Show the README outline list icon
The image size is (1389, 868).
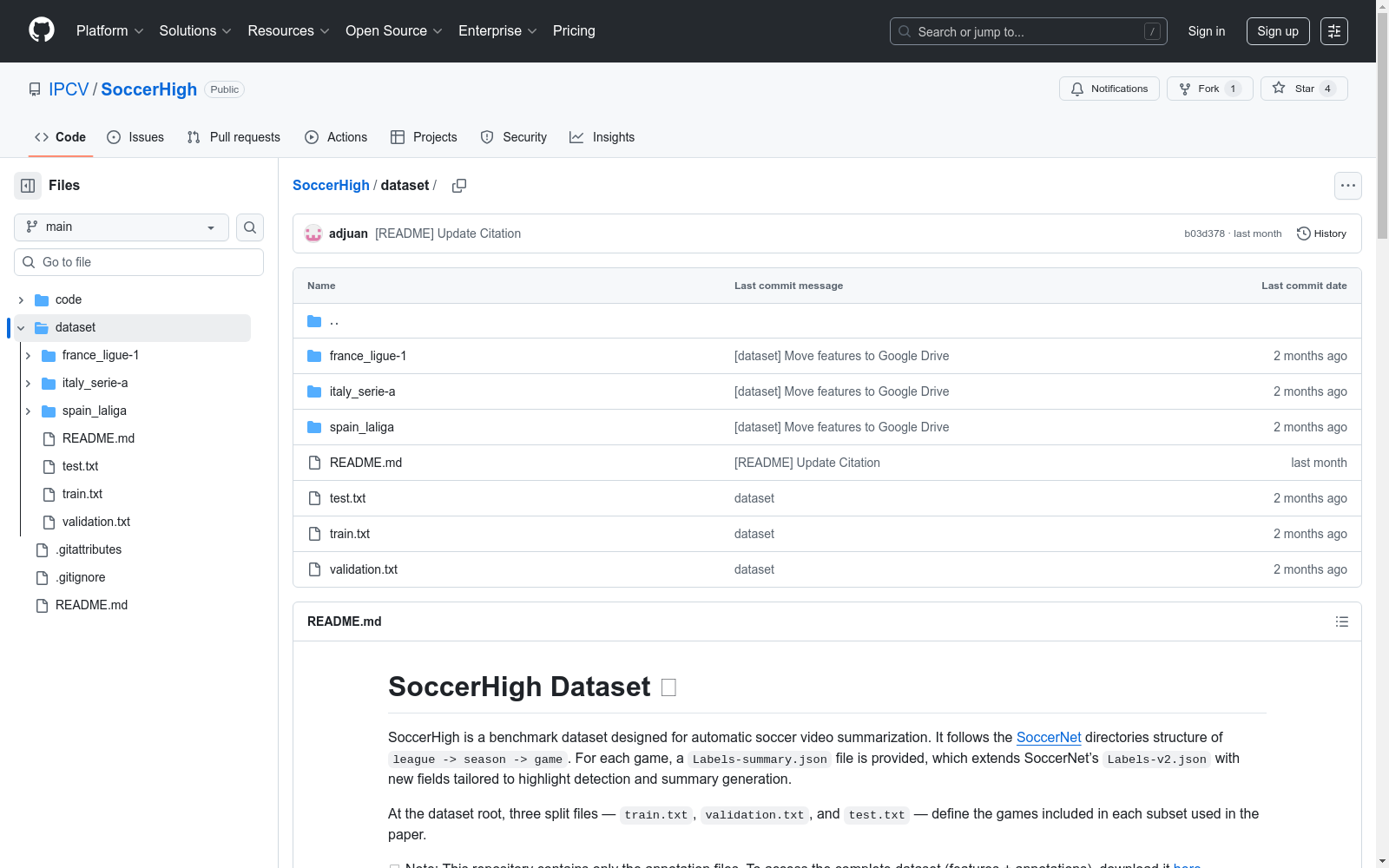[1342, 621]
